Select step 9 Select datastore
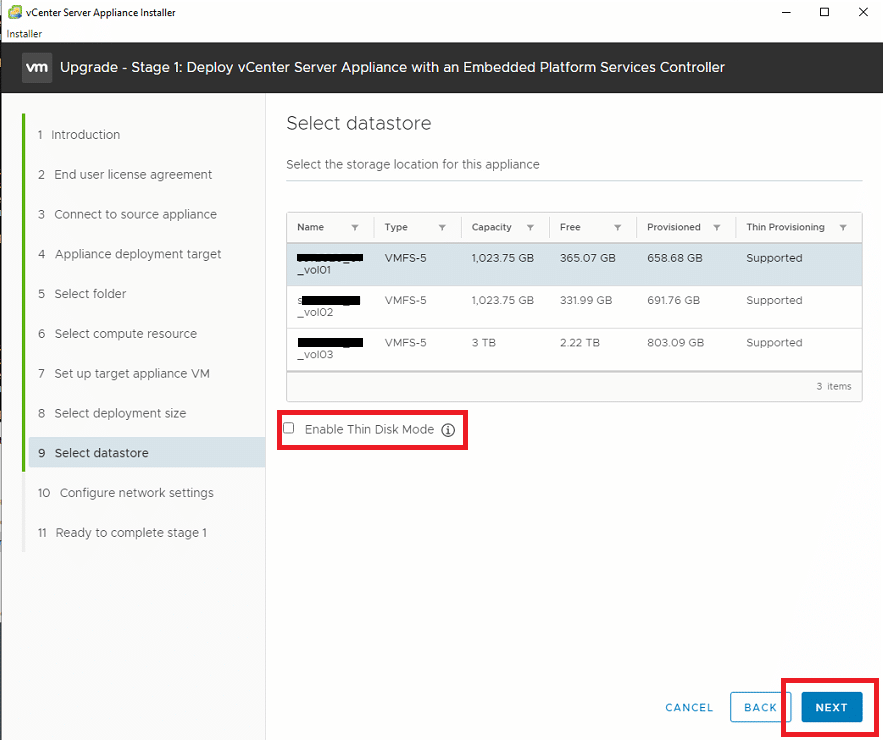883x740 pixels. pyautogui.click(x=146, y=453)
